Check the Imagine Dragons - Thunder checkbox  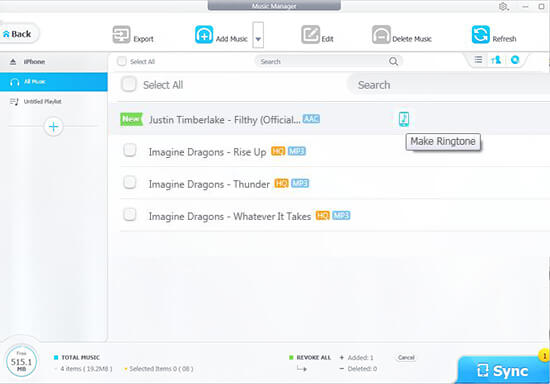point(130,182)
